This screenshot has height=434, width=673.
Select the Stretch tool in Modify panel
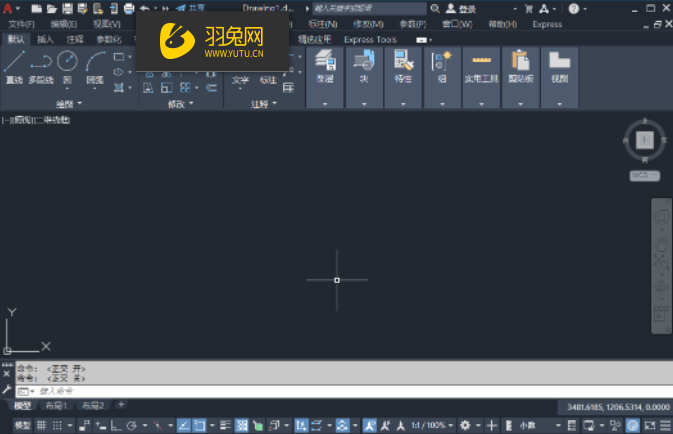(x=148, y=88)
